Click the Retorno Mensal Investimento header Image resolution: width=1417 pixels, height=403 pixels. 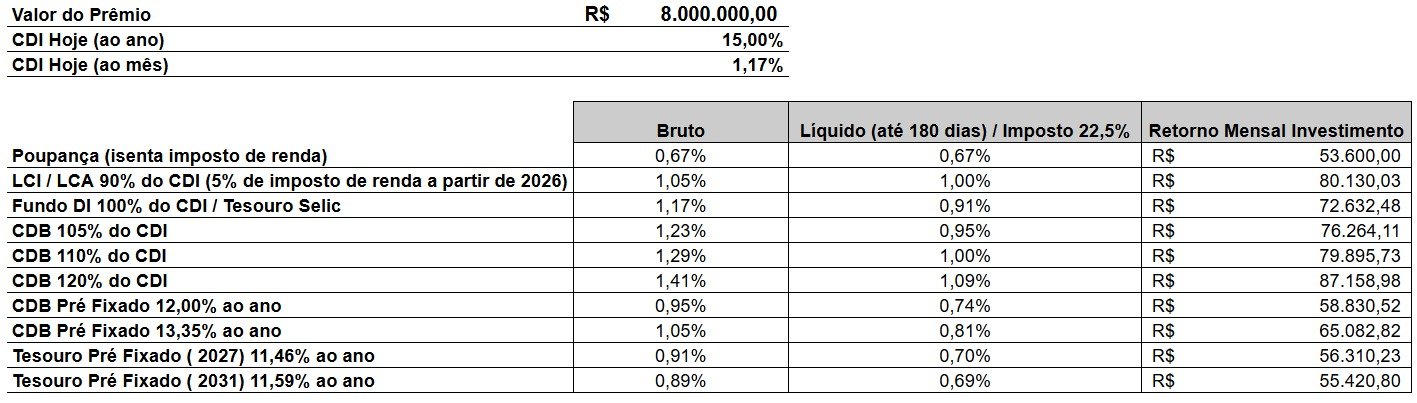coord(1276,131)
